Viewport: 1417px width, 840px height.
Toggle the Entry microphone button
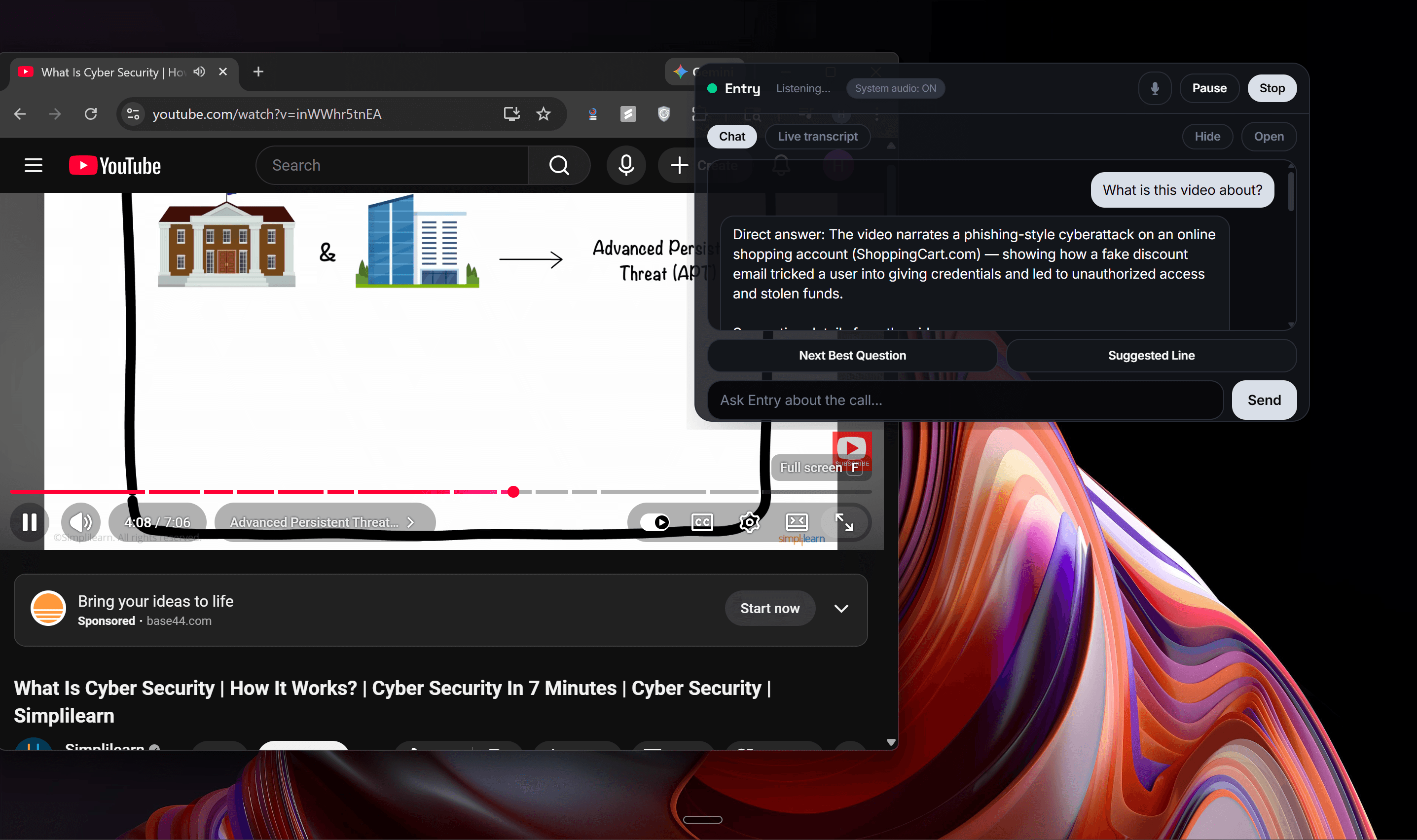click(1155, 88)
